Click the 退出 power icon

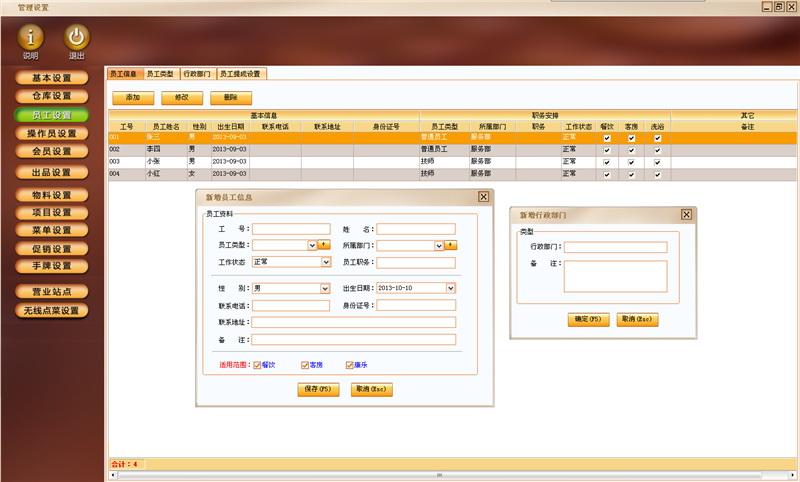[77, 37]
